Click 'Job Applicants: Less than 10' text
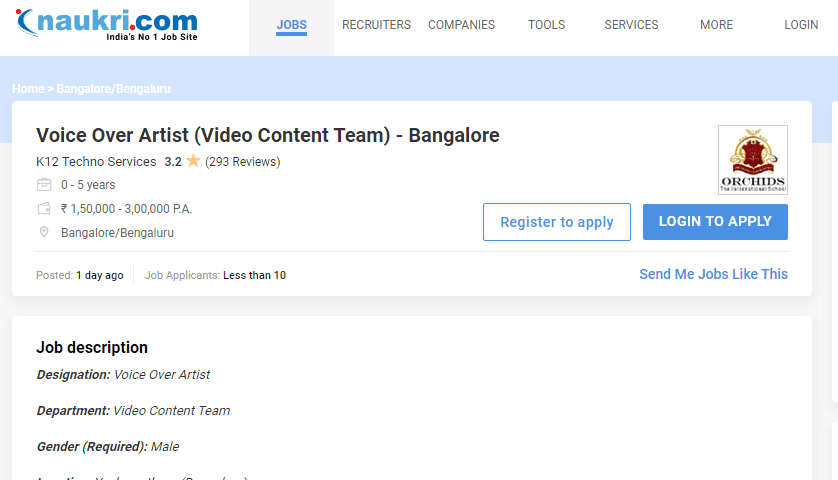838x480 pixels. click(215, 275)
